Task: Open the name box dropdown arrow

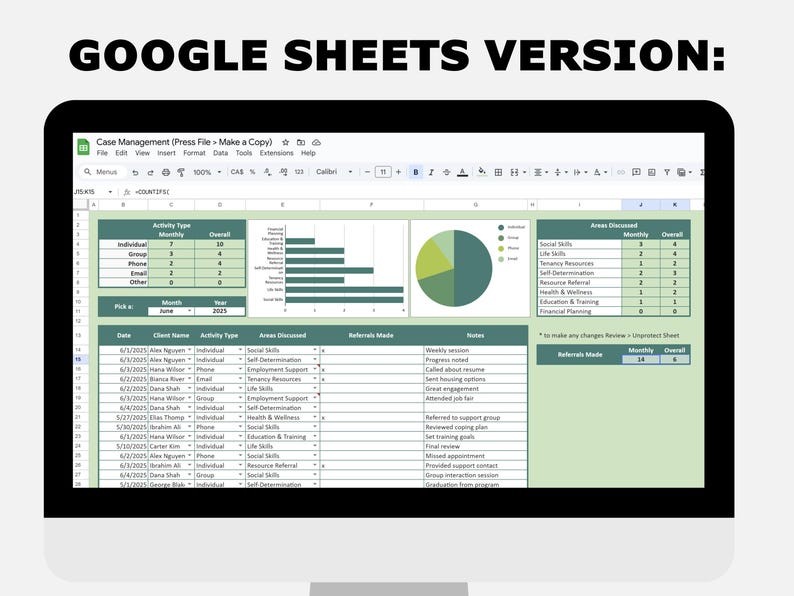Action: click(110, 192)
